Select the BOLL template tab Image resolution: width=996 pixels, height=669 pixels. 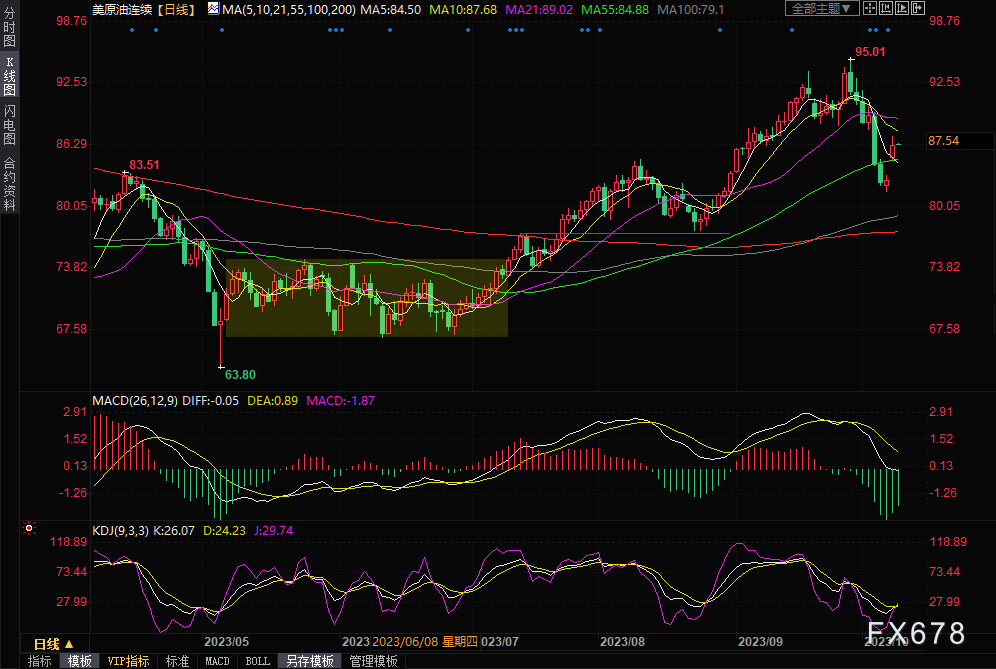pyautogui.click(x=257, y=661)
